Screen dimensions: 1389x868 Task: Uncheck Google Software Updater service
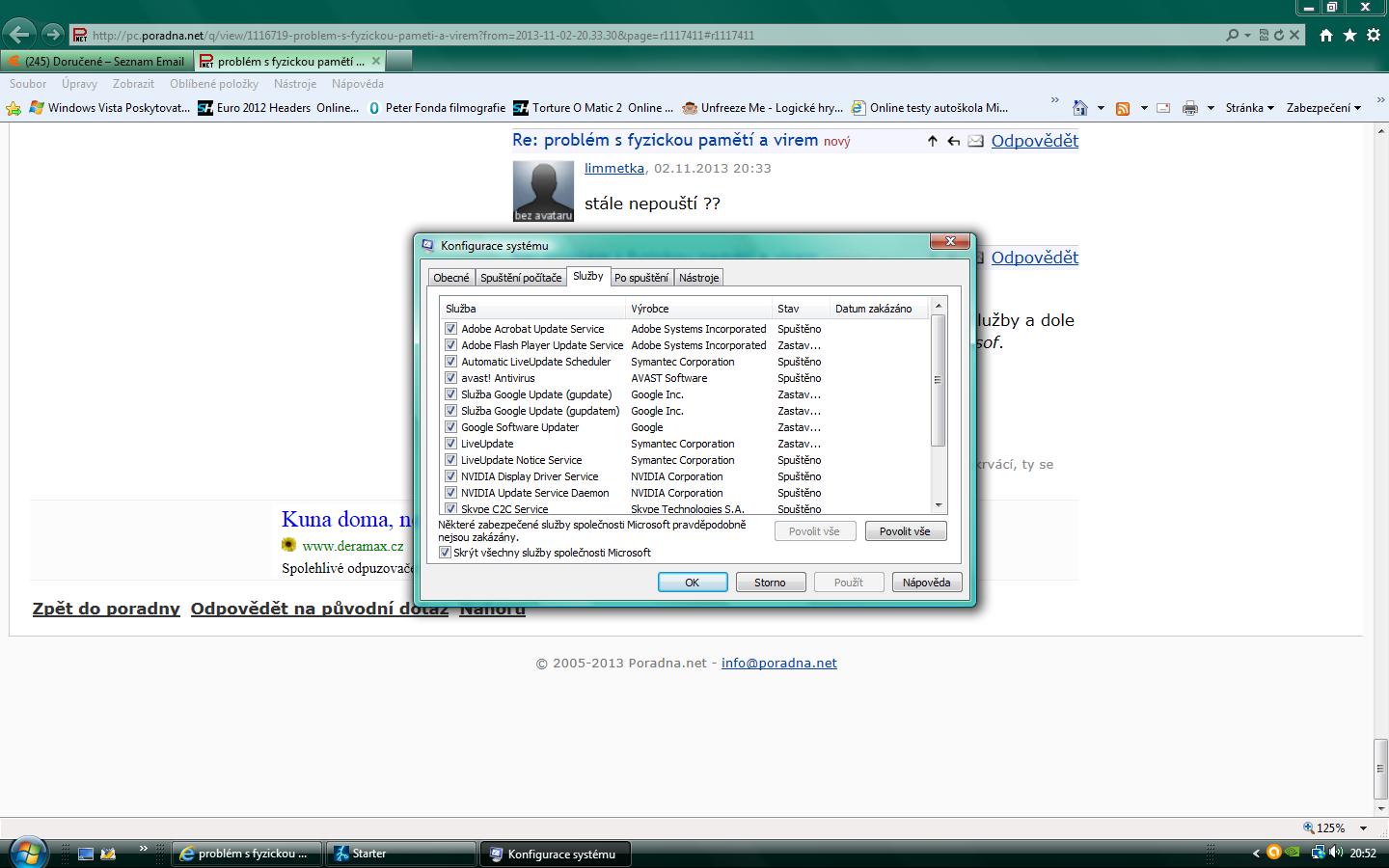tap(450, 427)
